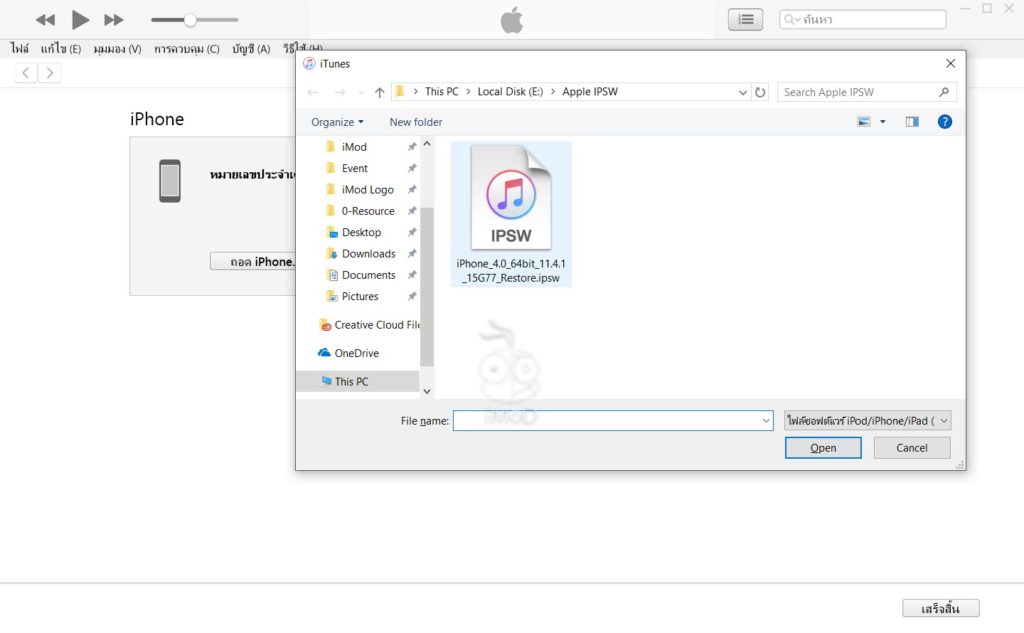Adjust the iTunes volume slider
1024x633 pixels.
tap(190, 18)
